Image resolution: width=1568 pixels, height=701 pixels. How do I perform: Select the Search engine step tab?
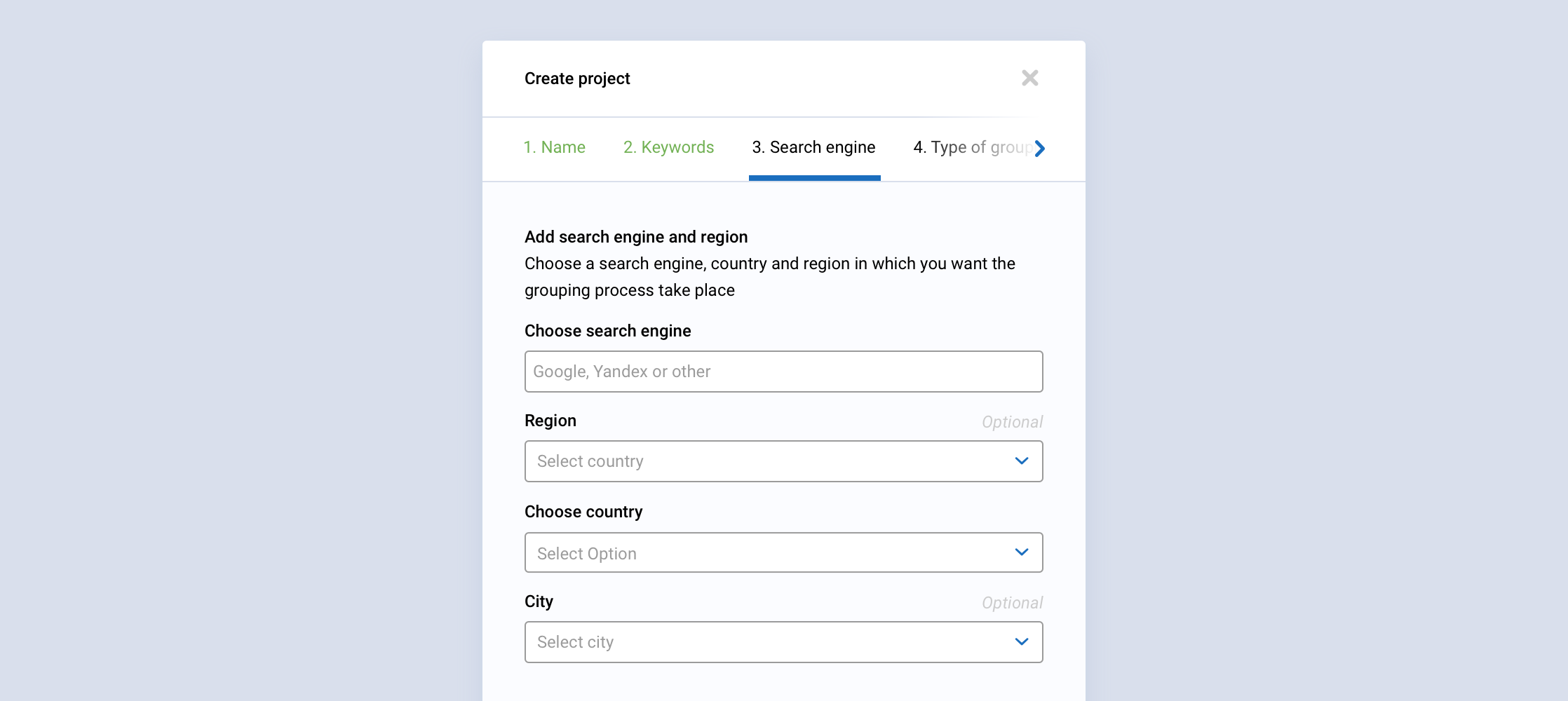pos(813,147)
